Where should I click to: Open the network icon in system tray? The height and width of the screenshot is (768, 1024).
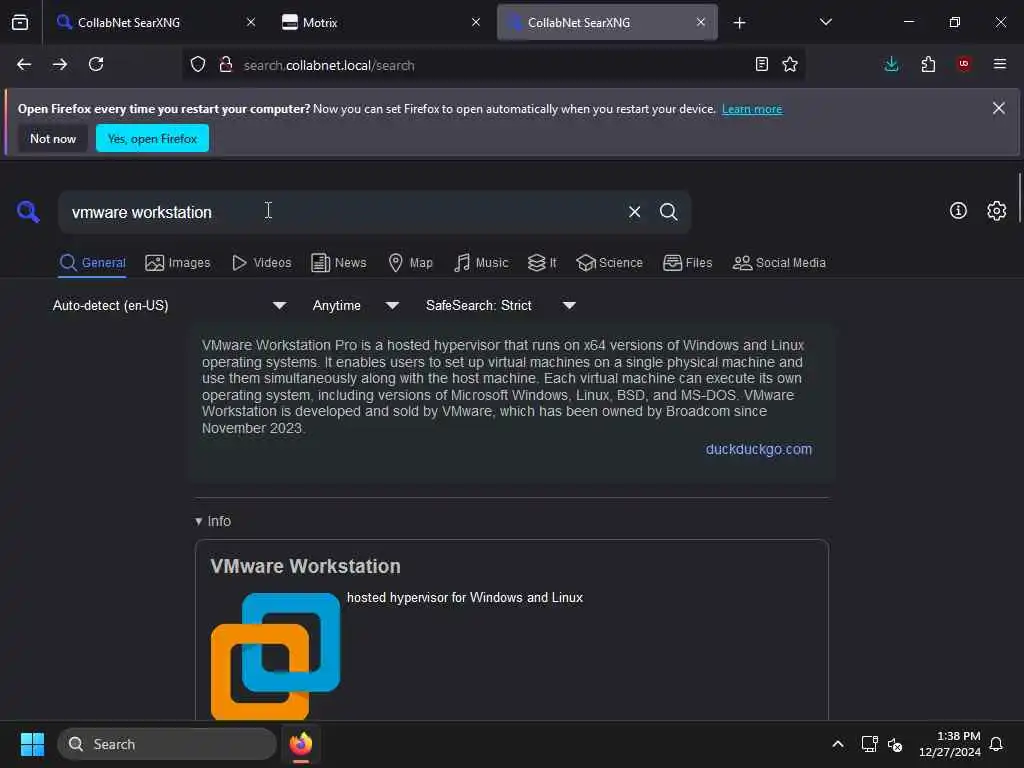[869, 744]
